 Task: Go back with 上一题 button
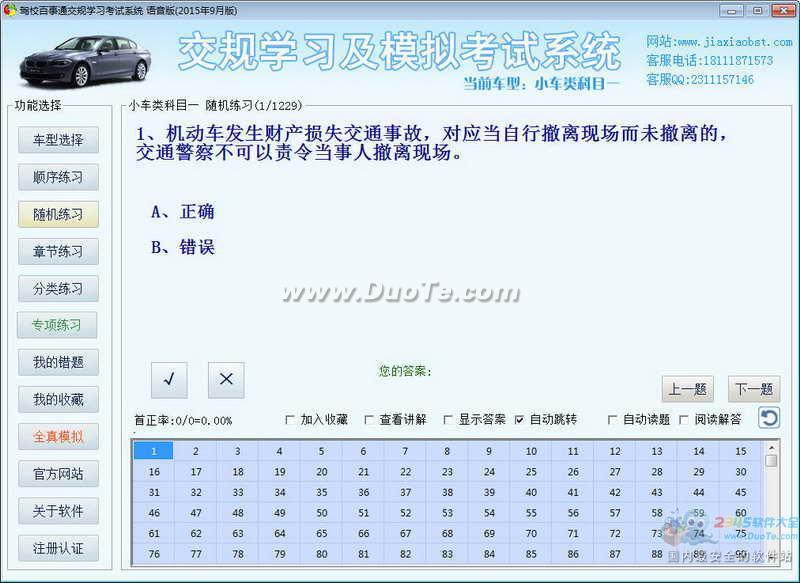click(x=688, y=390)
